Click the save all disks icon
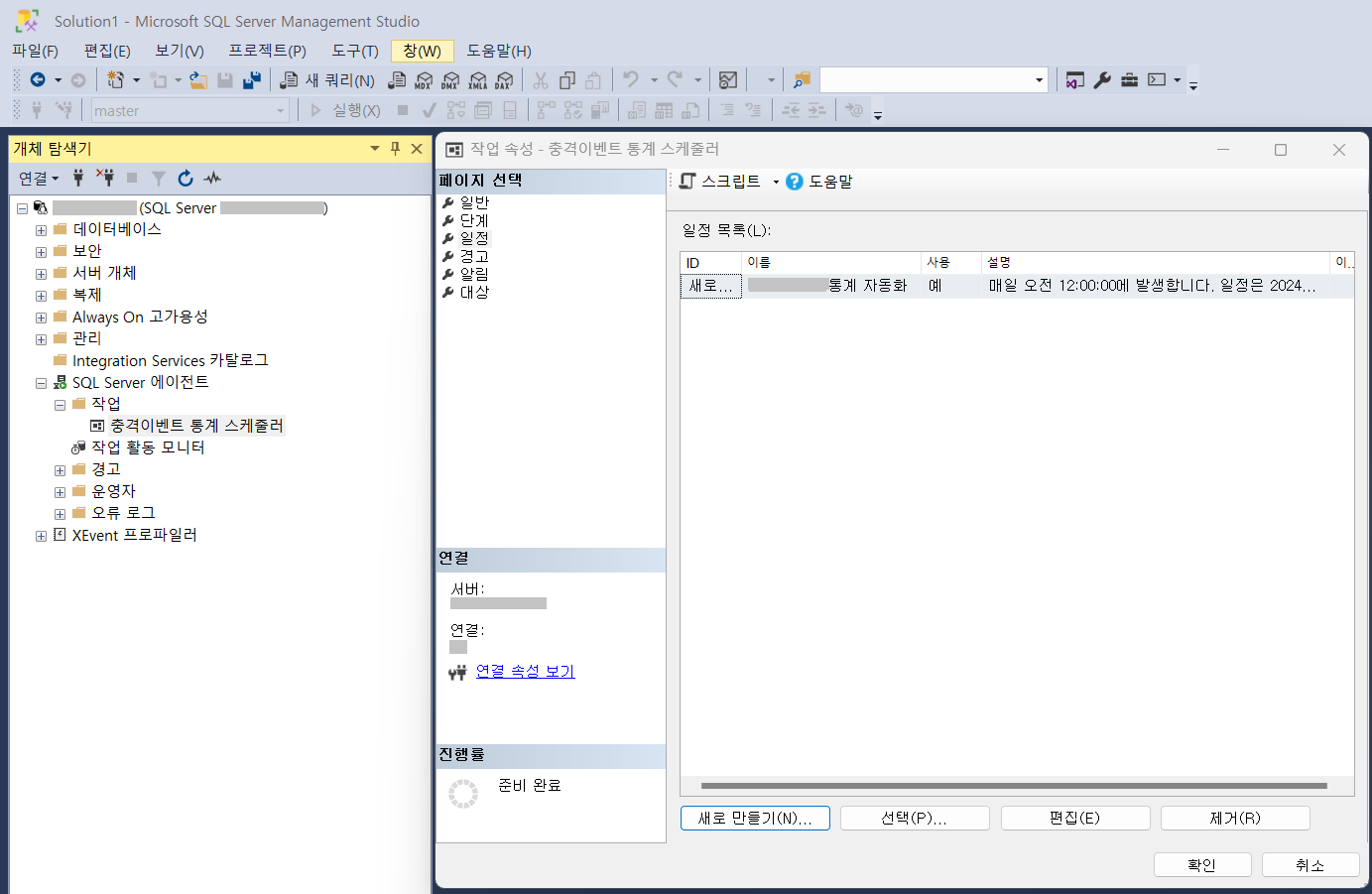Screen dimensions: 1372x894 (252, 80)
